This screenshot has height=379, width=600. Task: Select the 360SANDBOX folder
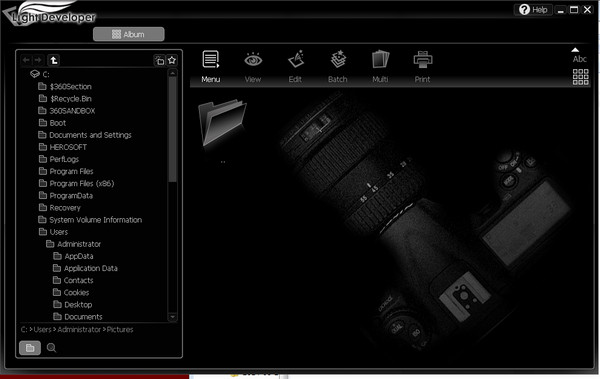point(67,111)
